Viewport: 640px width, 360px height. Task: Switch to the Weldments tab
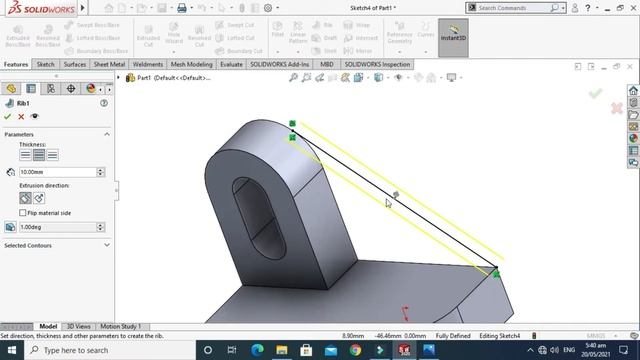coord(148,64)
